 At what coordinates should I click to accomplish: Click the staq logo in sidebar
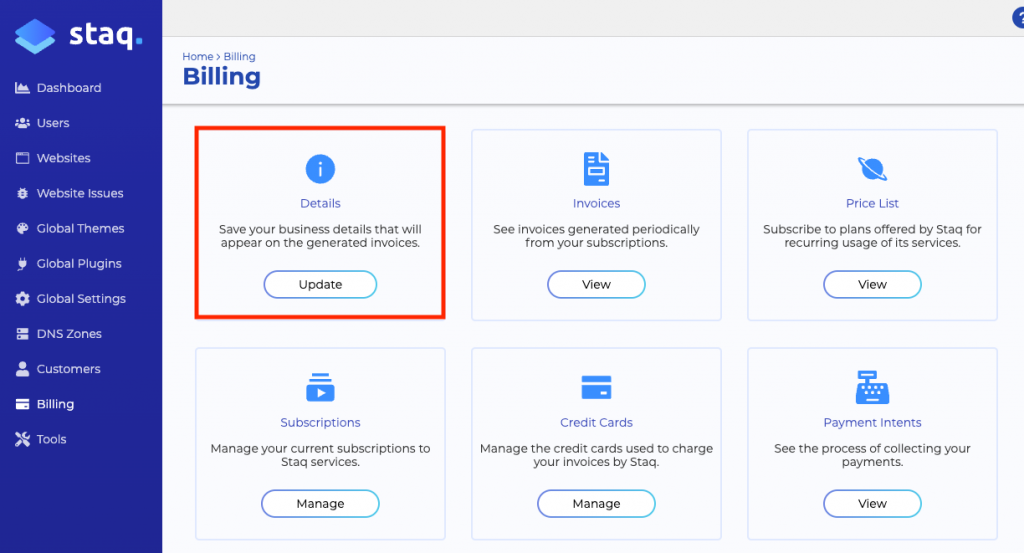78,35
